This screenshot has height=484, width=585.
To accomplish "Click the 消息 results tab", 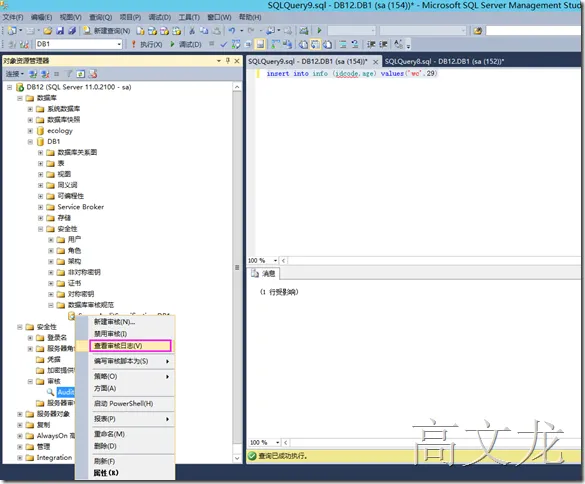I will click(263, 274).
